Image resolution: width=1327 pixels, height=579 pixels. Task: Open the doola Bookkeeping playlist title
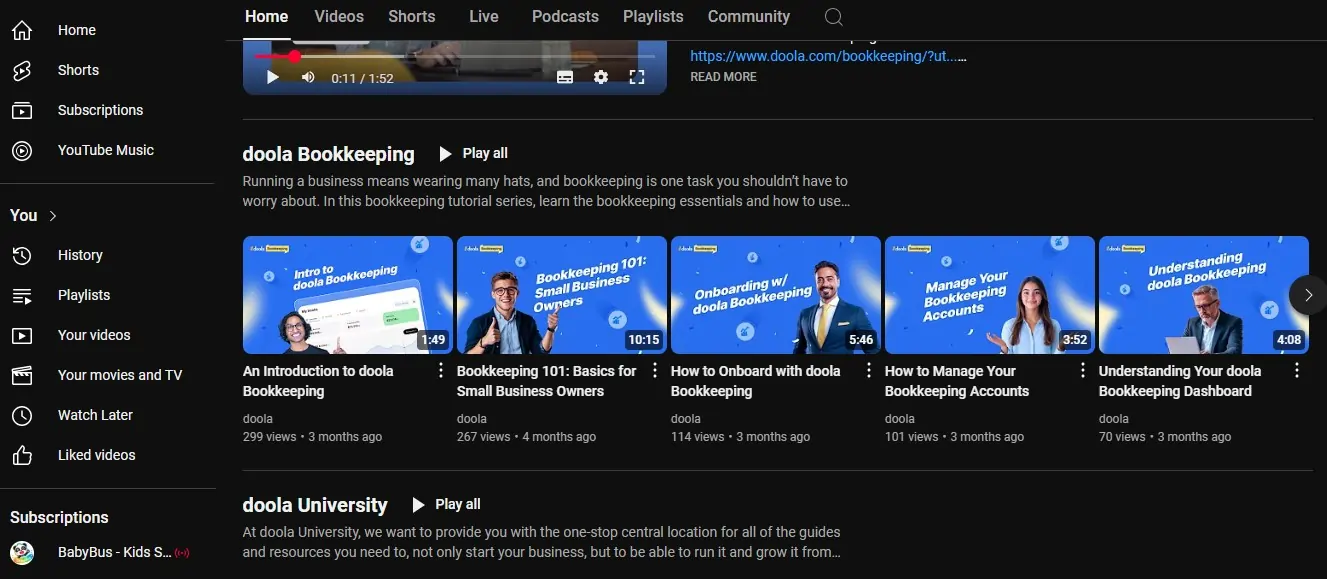point(328,154)
